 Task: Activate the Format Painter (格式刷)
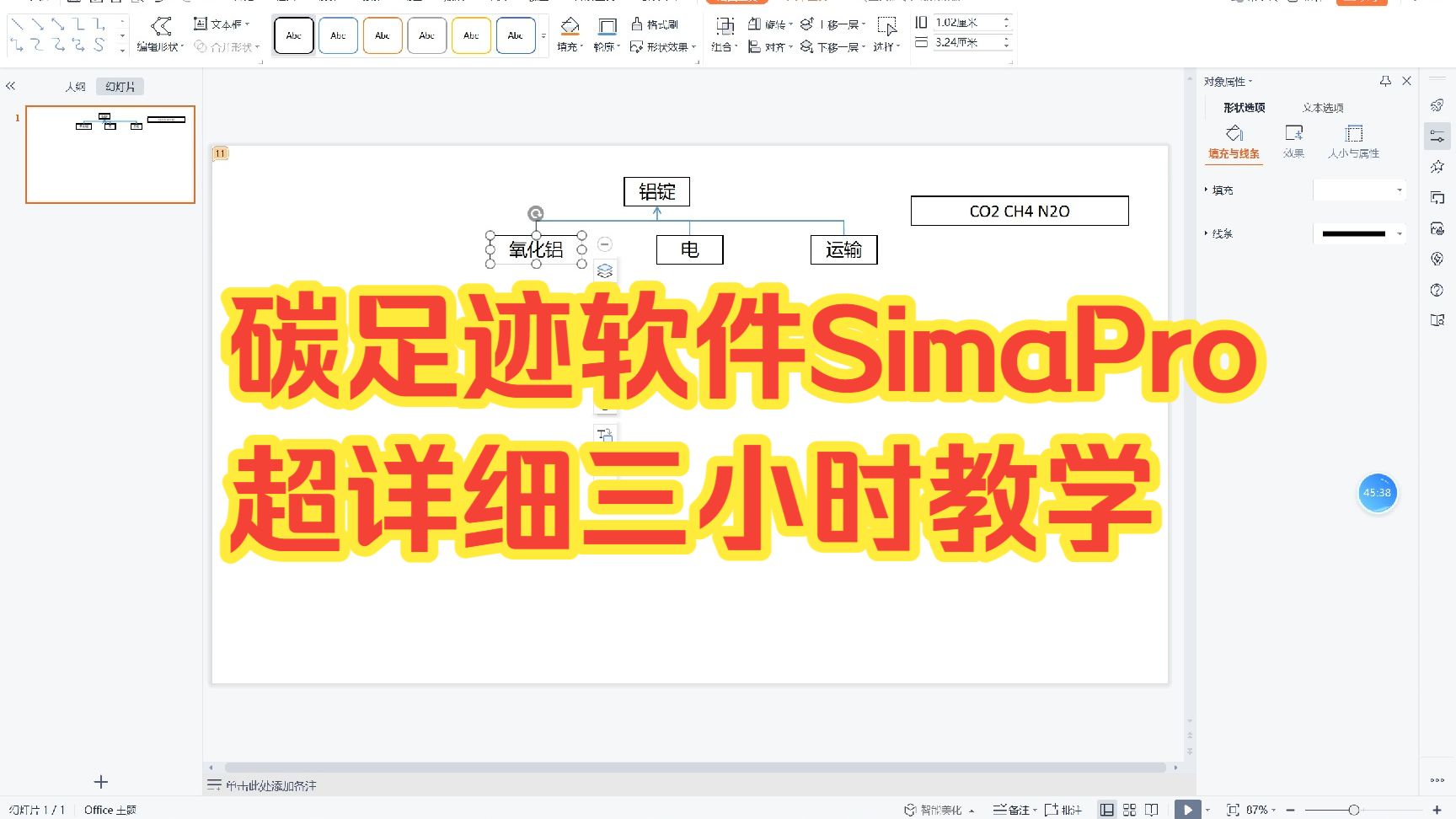click(x=655, y=24)
